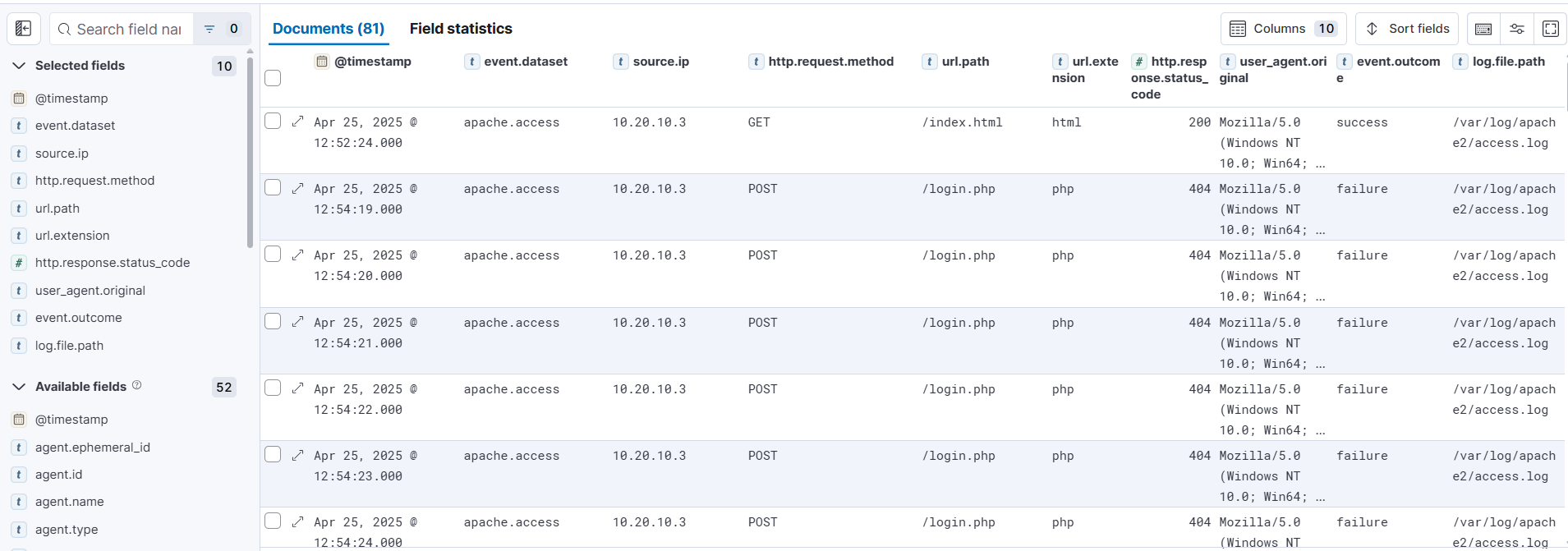Open the Sort fields menu

pos(1406,28)
